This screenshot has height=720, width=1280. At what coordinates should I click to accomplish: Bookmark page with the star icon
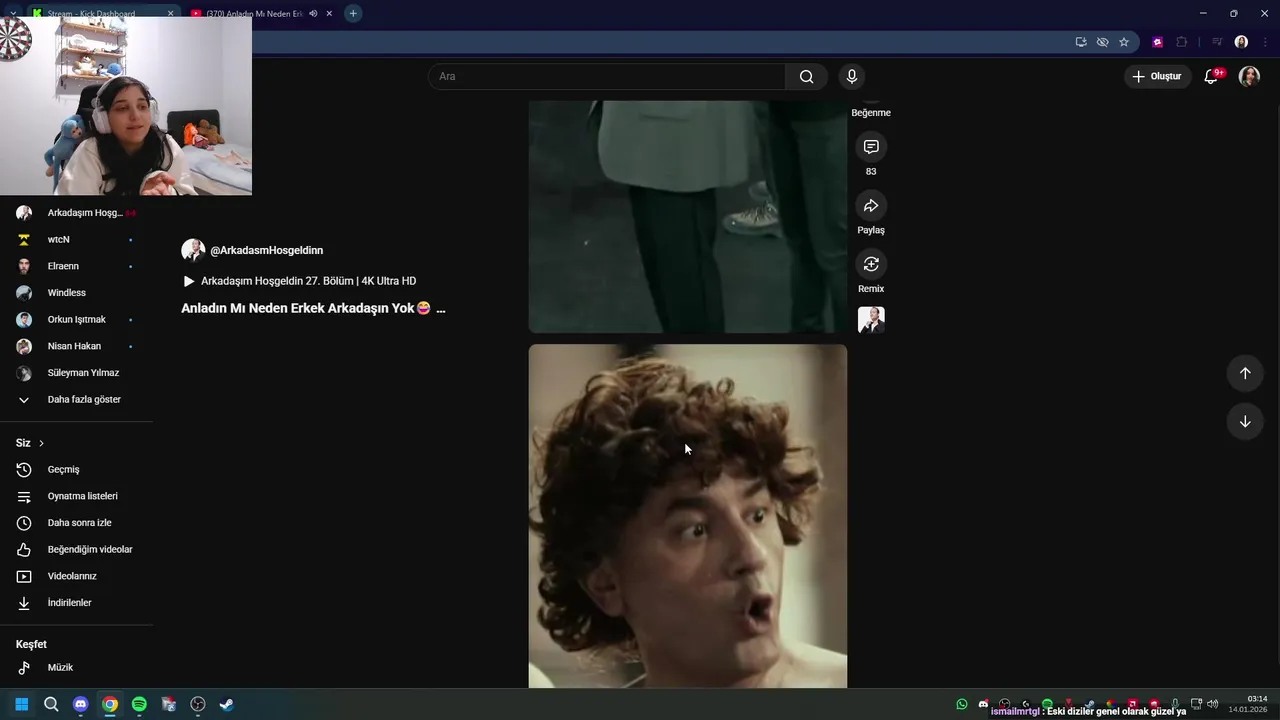1124,42
